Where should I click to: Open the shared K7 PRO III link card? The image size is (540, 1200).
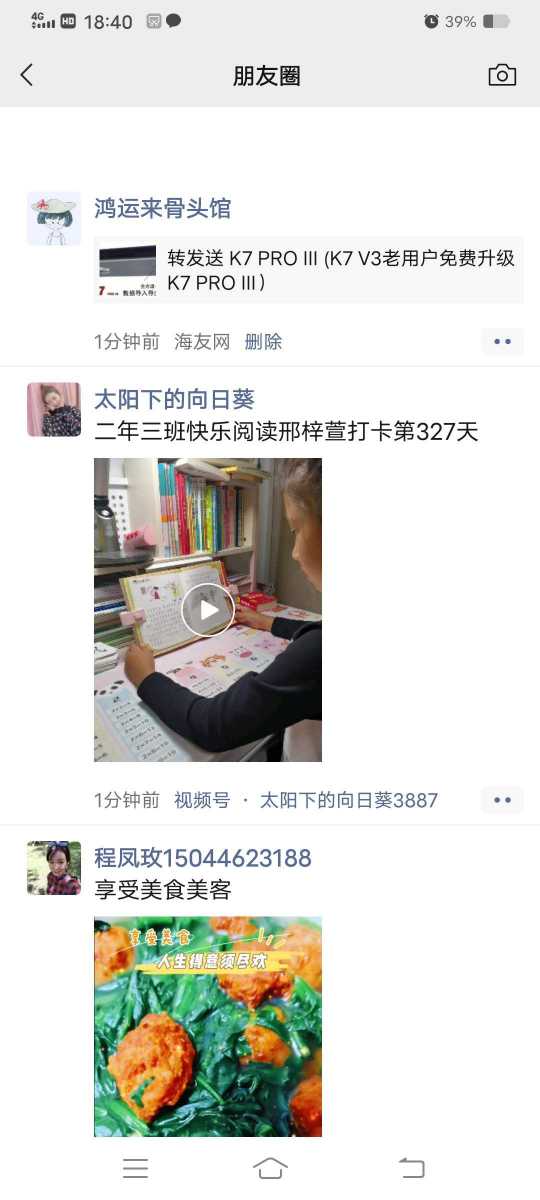click(309, 270)
